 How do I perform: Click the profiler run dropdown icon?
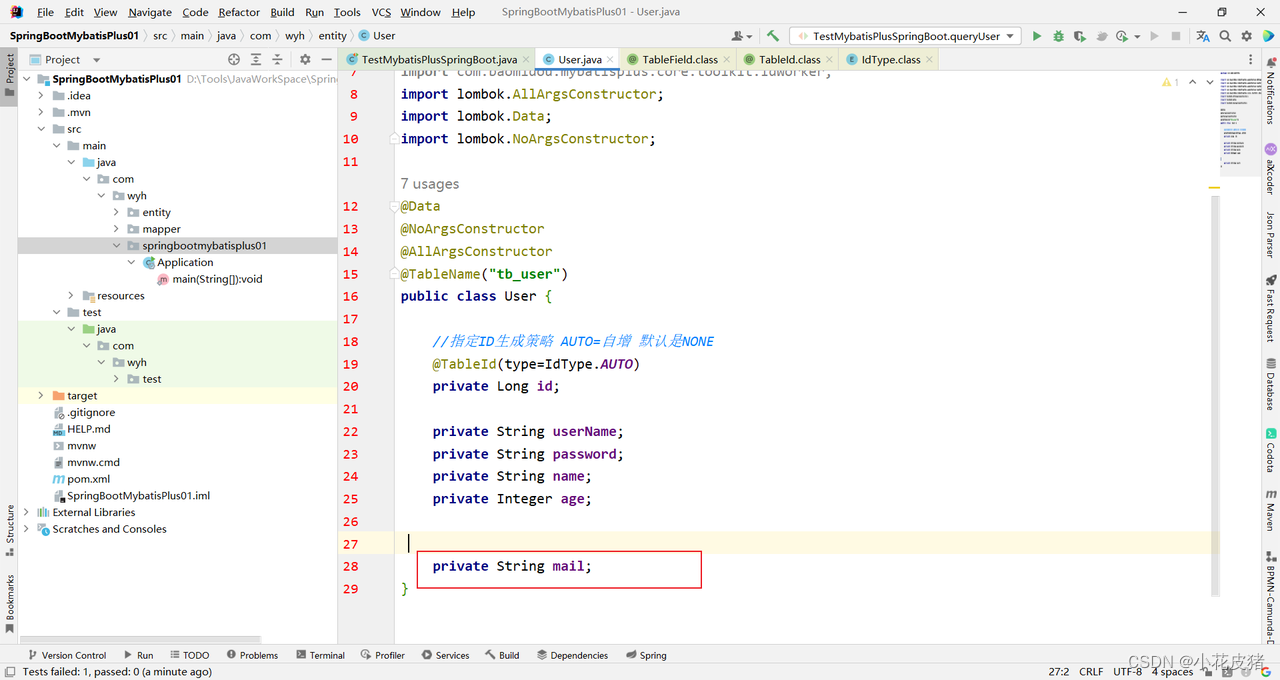1125,36
